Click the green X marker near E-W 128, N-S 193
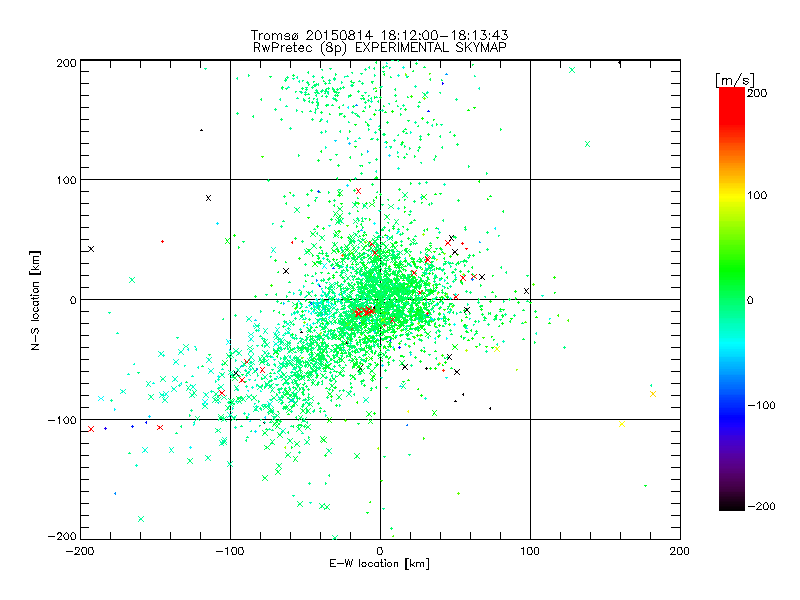This screenshot has height=600, width=800. click(x=572, y=70)
